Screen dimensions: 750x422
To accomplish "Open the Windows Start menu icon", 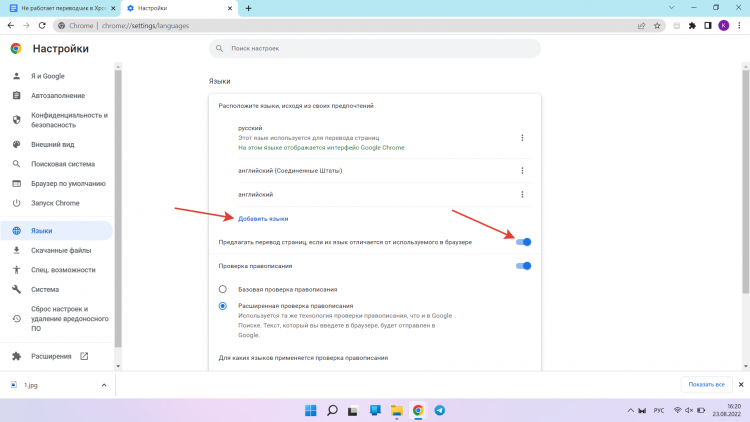I will click(309, 410).
